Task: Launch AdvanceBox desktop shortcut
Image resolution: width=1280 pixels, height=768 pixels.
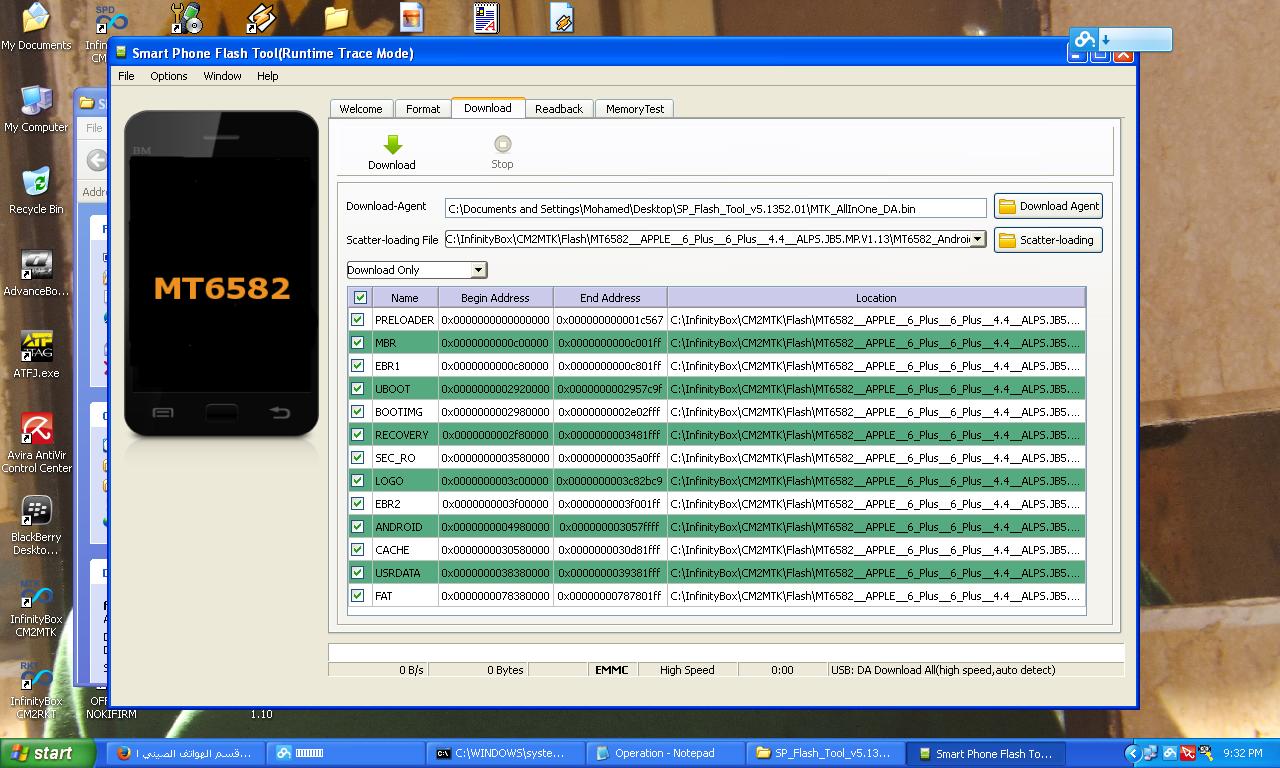Action: point(36,264)
